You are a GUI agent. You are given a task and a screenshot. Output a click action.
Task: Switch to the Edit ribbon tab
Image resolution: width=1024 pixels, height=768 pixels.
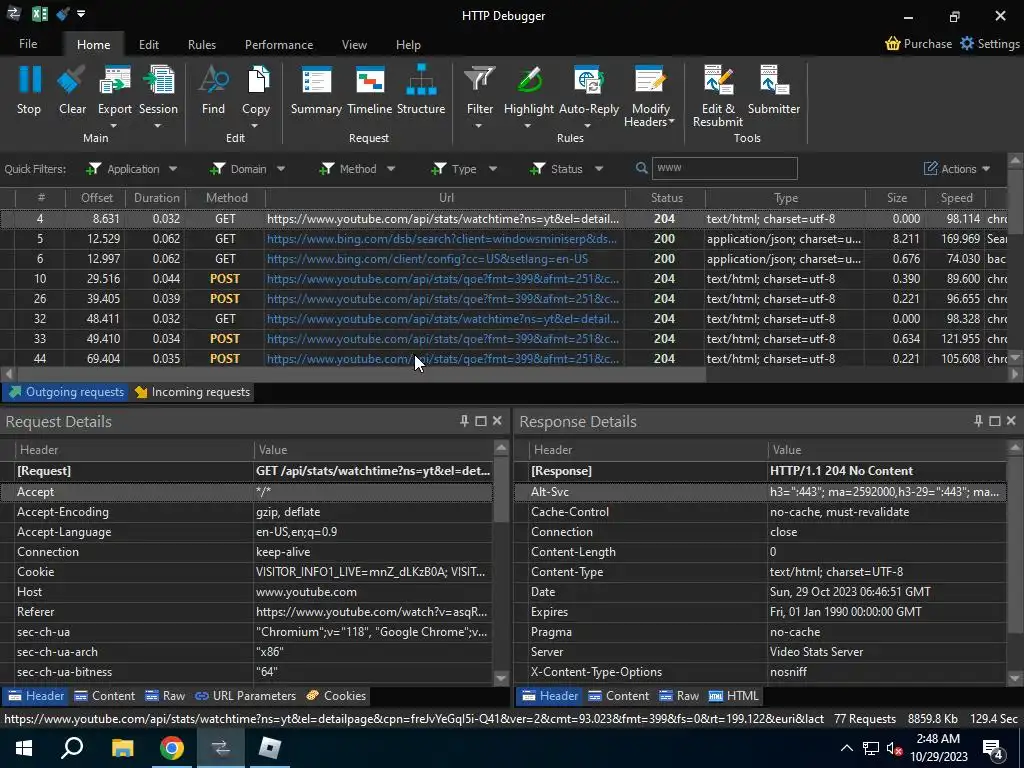tap(148, 44)
